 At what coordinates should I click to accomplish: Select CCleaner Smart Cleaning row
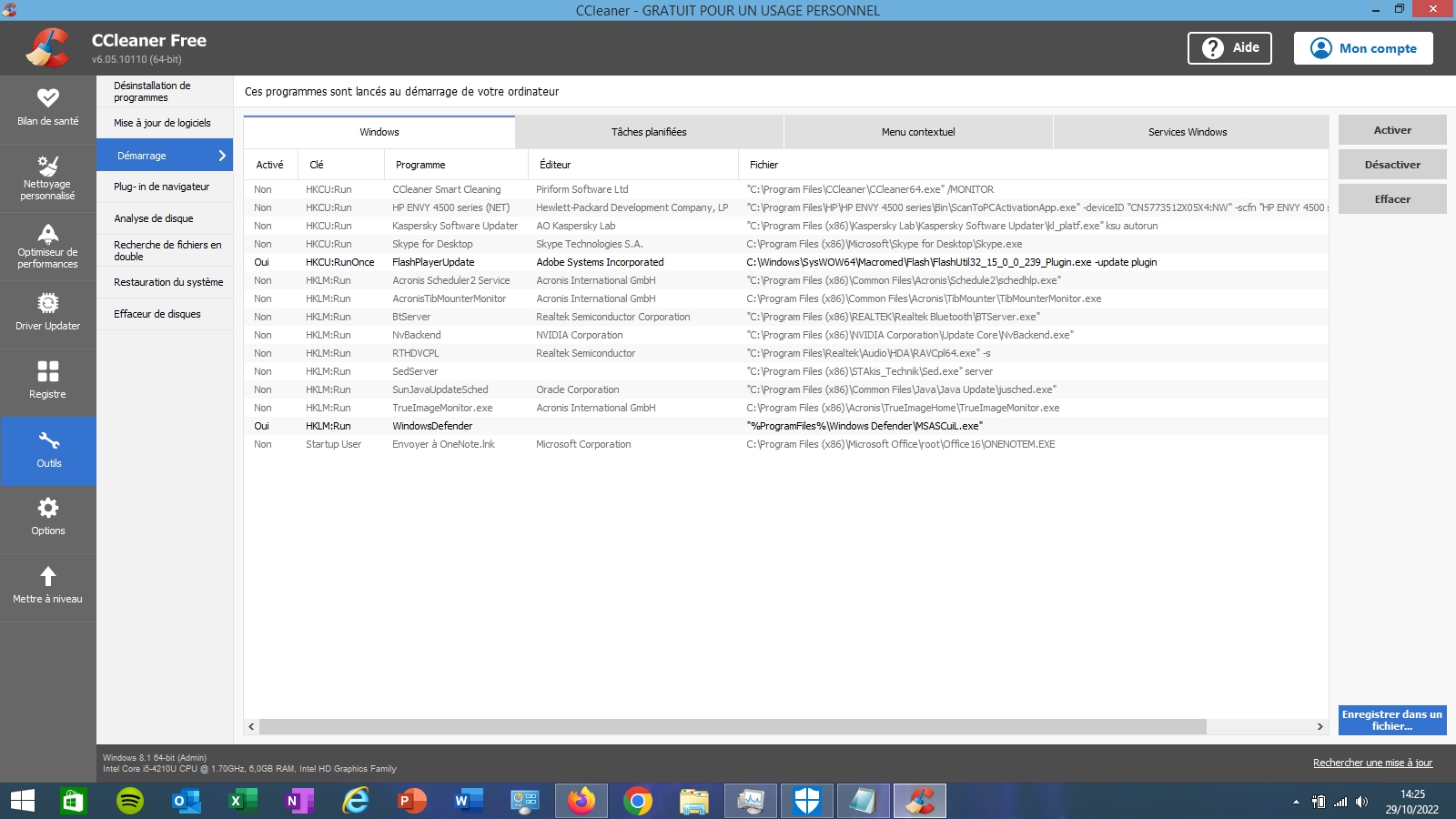(x=786, y=189)
